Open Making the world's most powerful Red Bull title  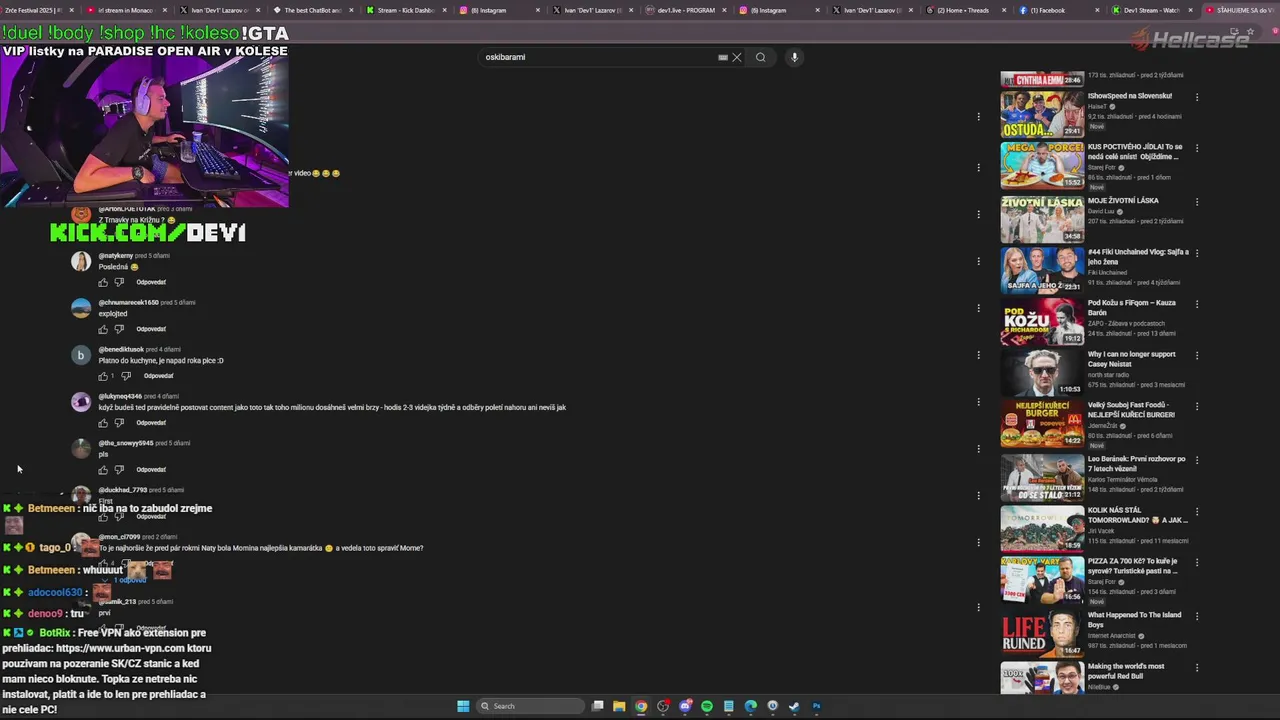point(1127,671)
